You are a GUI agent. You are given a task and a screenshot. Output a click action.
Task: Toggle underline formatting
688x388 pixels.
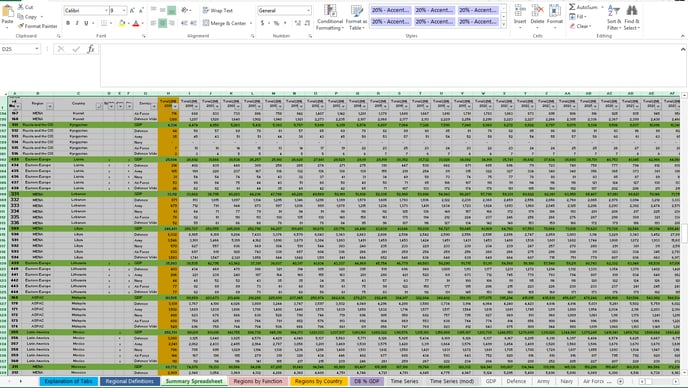pos(86,23)
